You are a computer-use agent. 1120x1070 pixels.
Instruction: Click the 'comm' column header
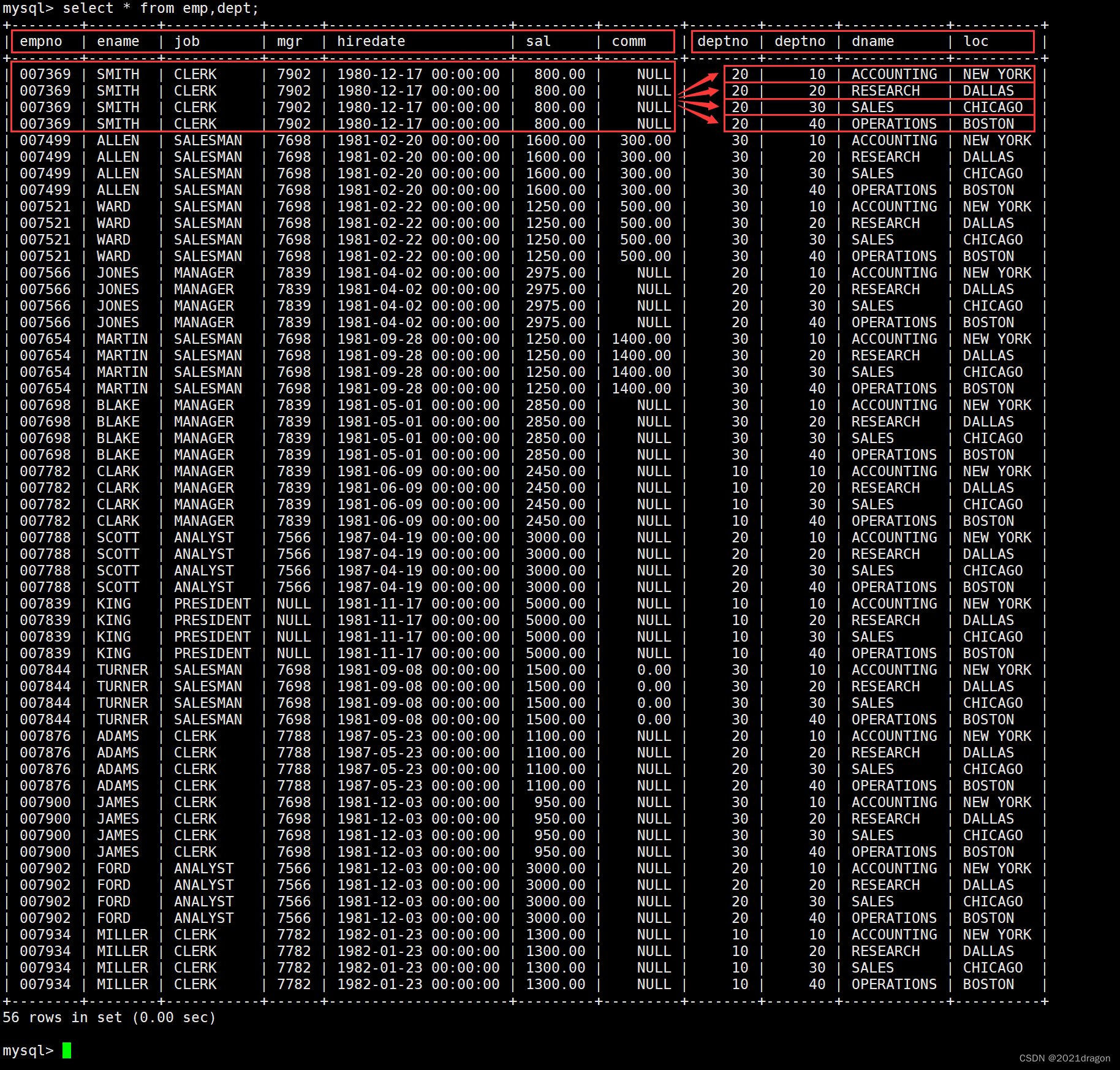tap(629, 42)
